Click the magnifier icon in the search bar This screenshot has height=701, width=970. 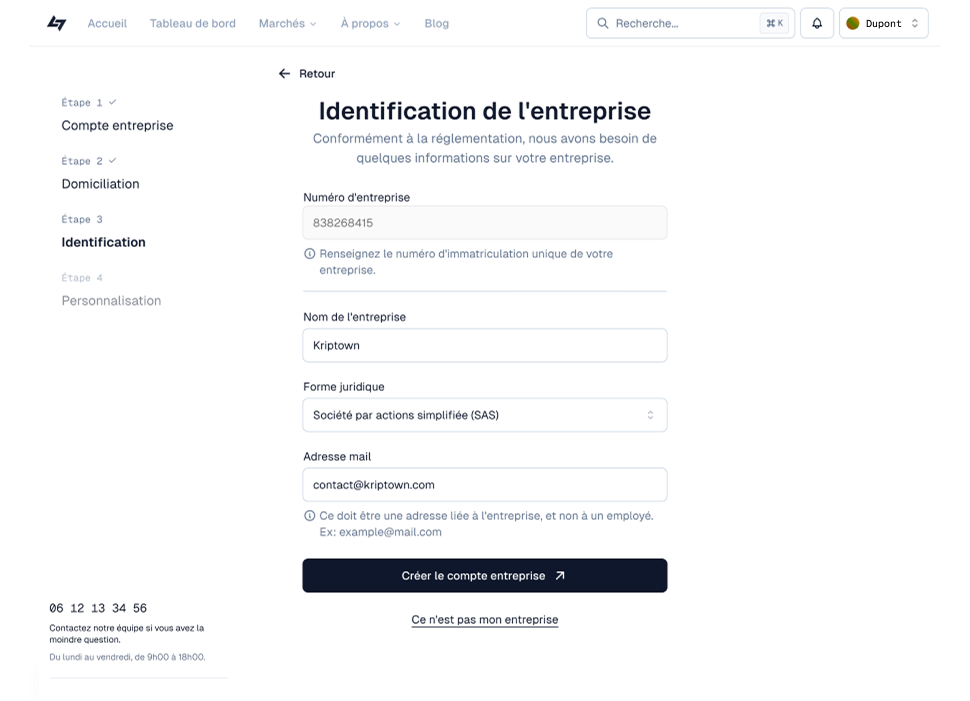603,23
